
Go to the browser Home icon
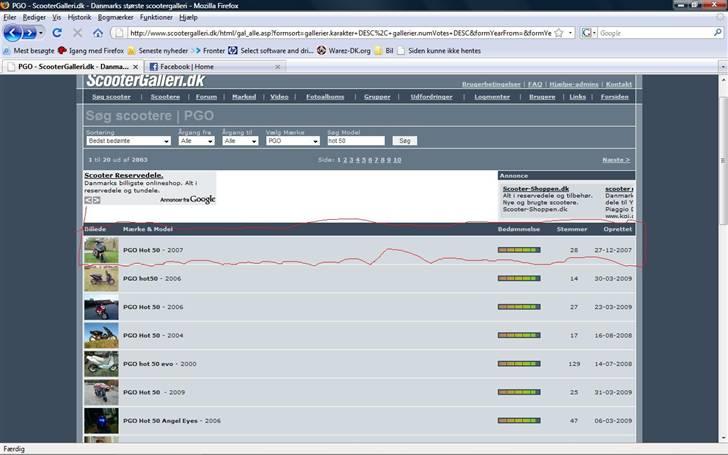[x=99, y=32]
